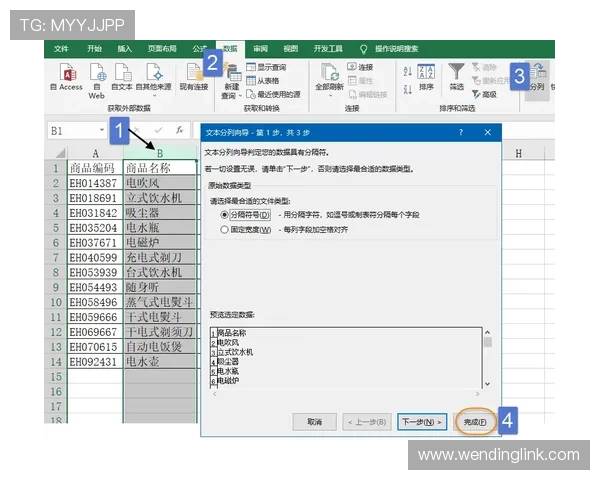
Task: Click row 3 立式饮水机 in preview
Action: pos(235,352)
